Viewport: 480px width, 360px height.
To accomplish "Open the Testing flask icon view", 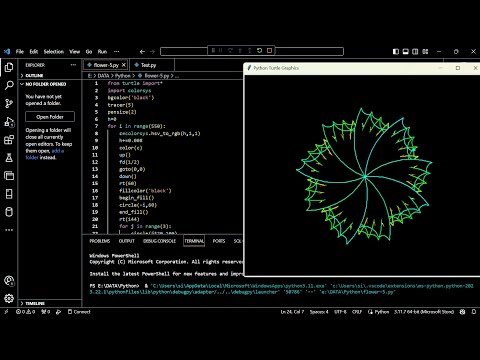I will click(x=9, y=158).
